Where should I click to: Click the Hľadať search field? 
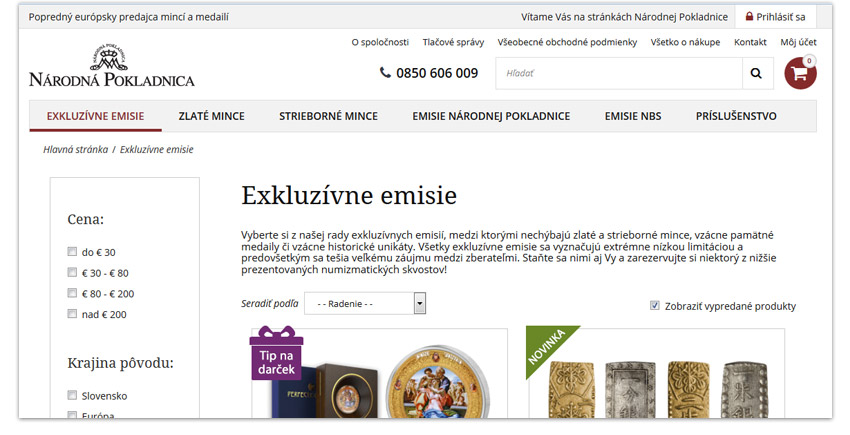(619, 73)
